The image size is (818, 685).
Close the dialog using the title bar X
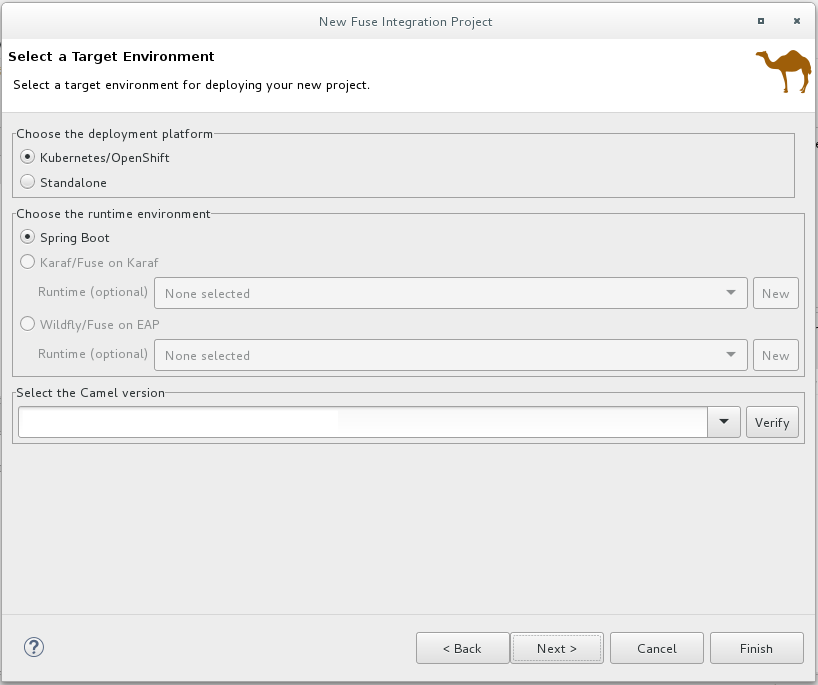point(796,21)
